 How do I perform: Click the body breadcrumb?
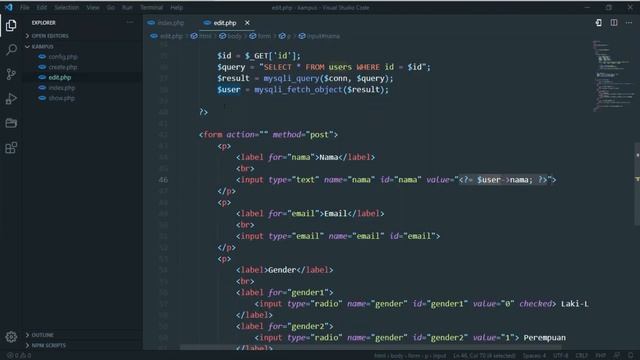231,36
